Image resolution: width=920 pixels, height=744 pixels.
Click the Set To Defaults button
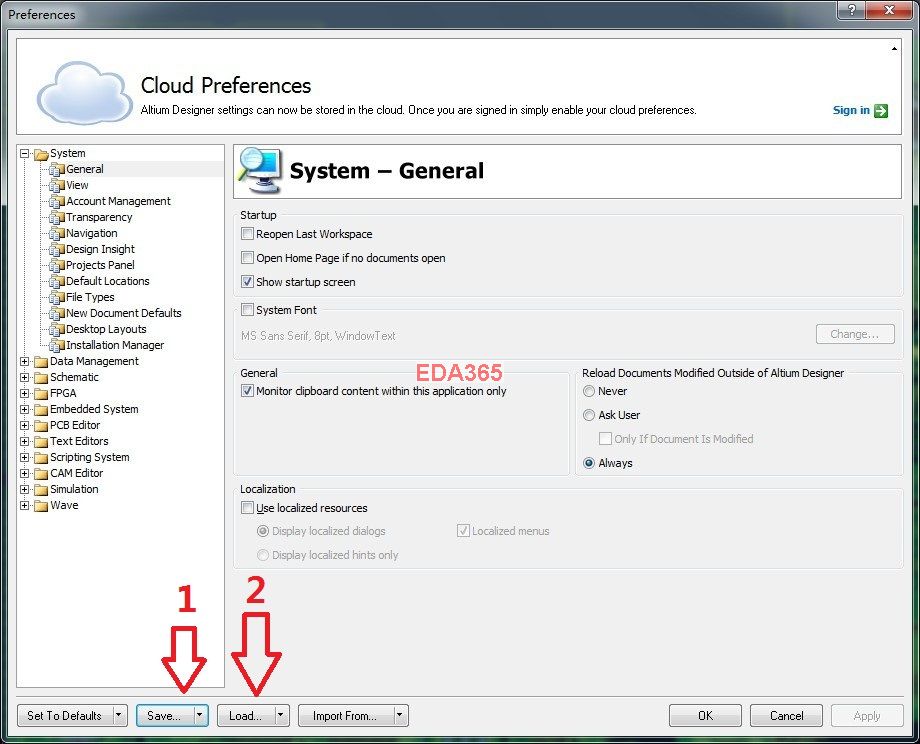pos(65,715)
